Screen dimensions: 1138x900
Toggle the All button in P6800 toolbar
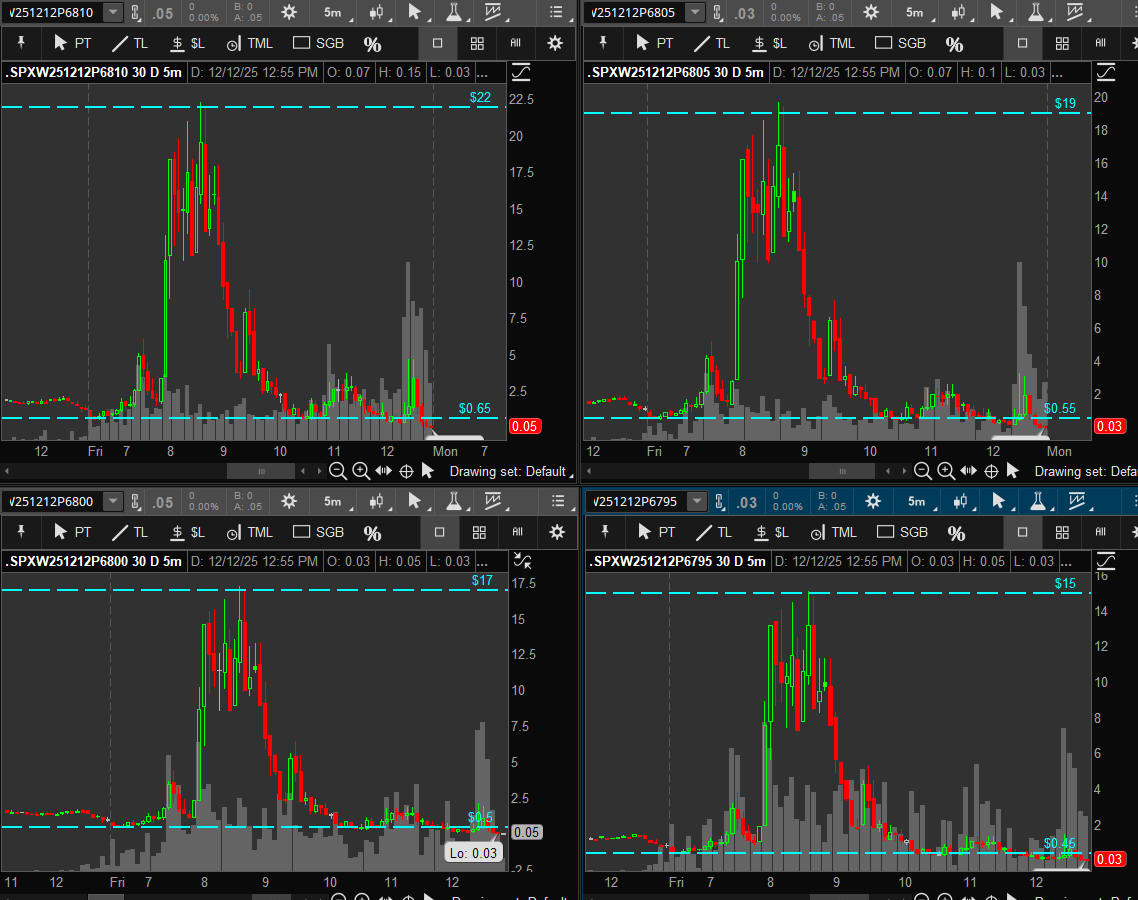pos(518,532)
